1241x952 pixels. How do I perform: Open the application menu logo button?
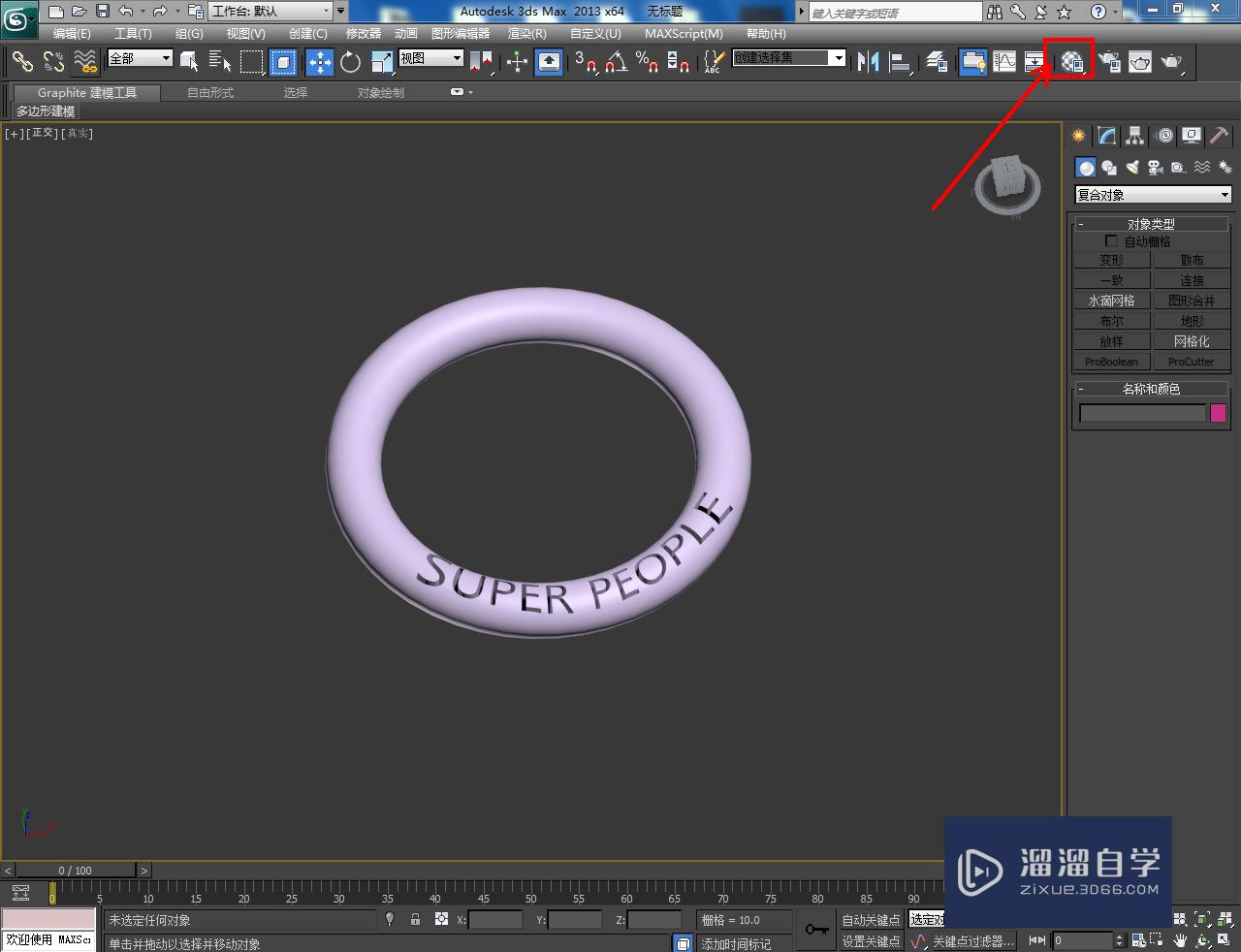18,18
